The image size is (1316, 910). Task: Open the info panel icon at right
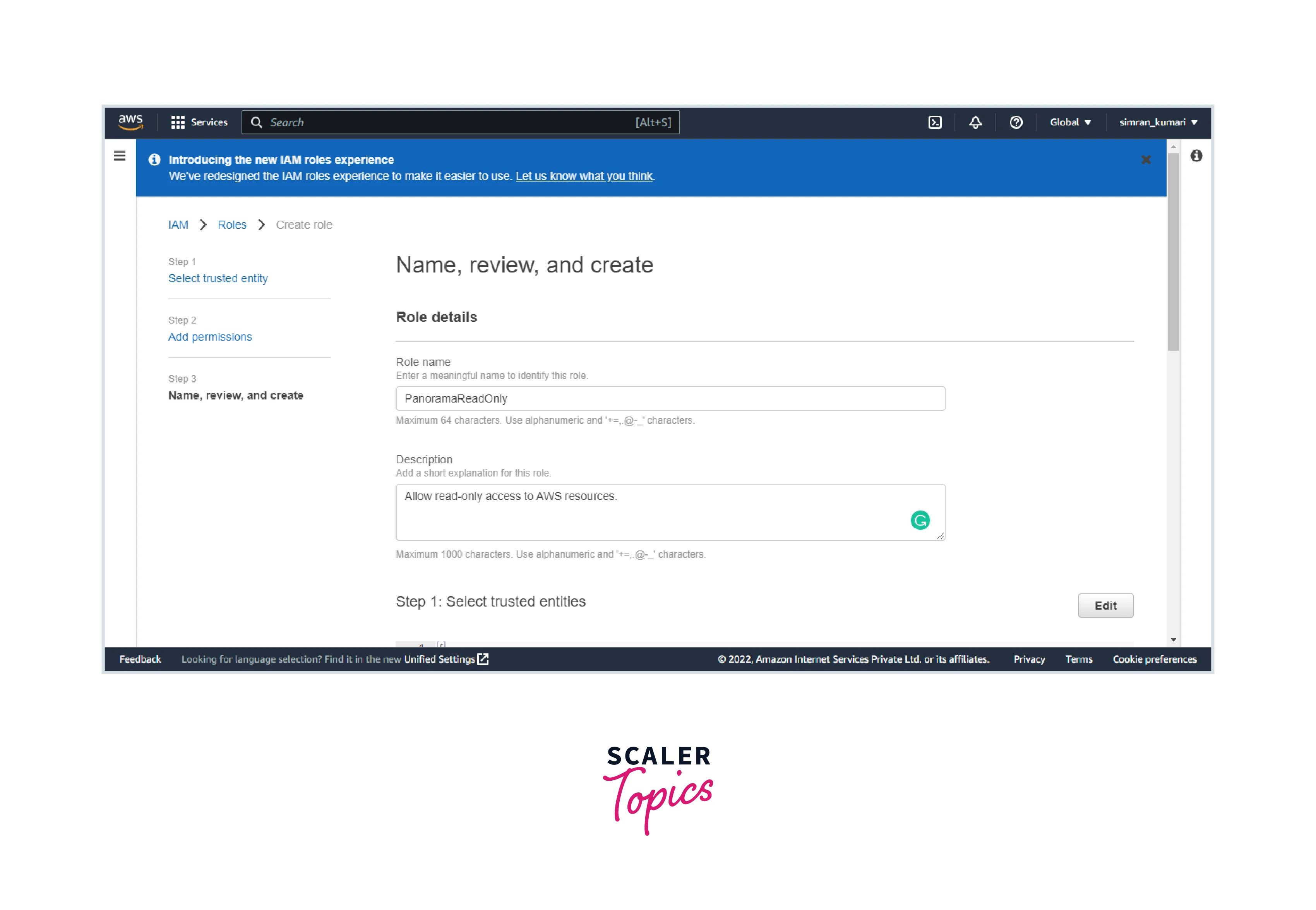pyautogui.click(x=1196, y=156)
